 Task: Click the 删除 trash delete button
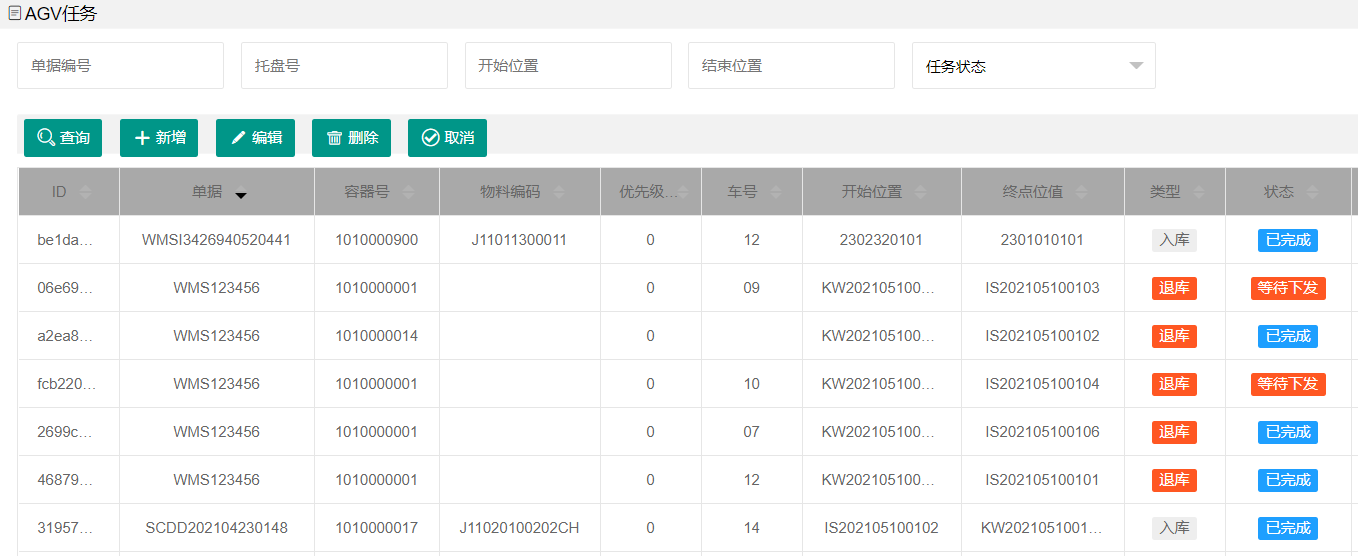[351, 138]
